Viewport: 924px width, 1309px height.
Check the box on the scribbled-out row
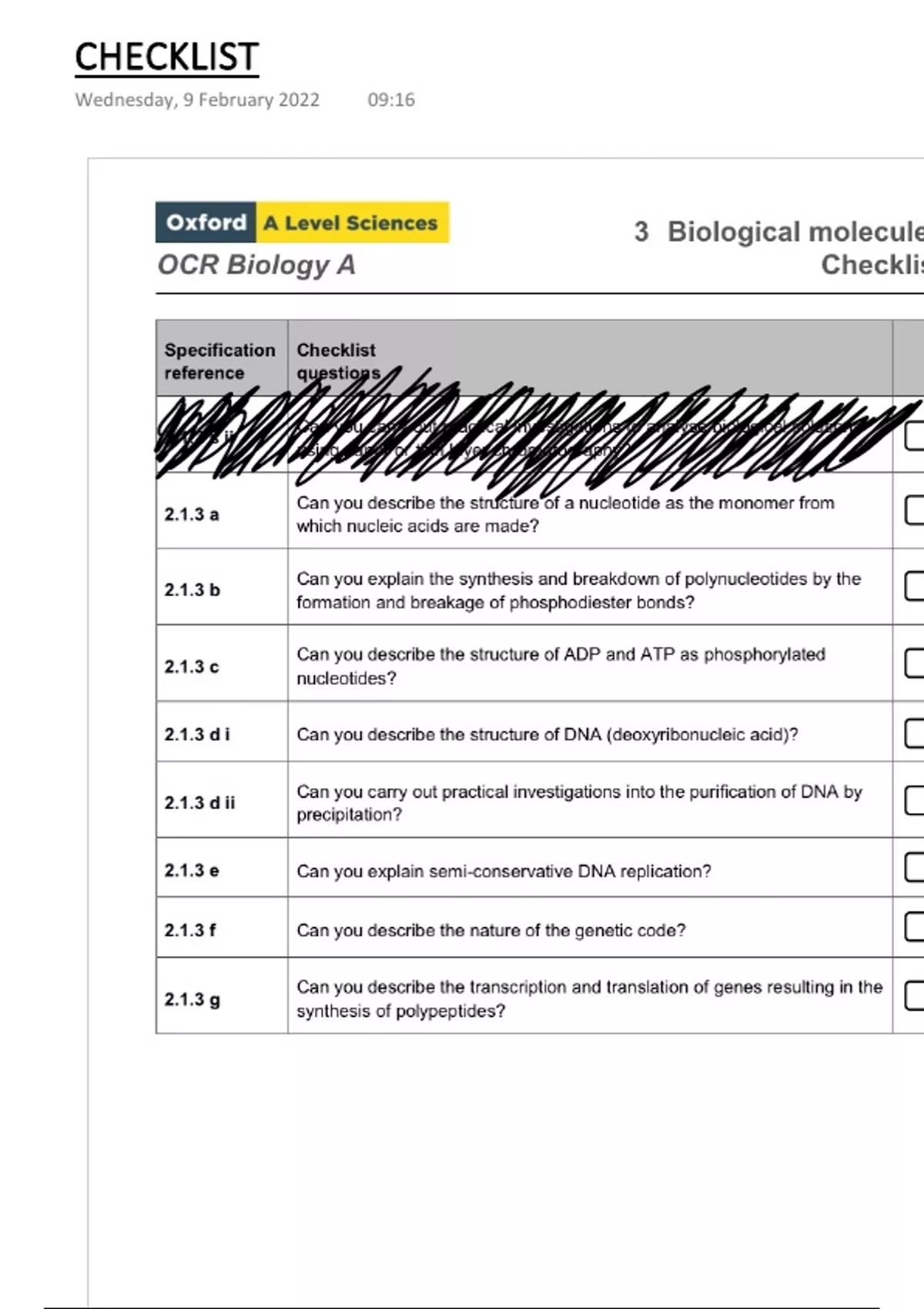coord(916,435)
